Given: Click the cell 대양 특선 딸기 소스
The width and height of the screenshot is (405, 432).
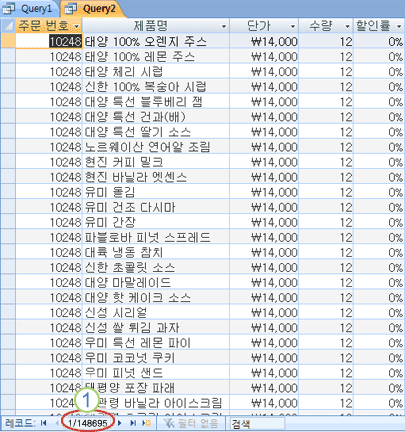Looking at the screenshot, I should [156, 132].
